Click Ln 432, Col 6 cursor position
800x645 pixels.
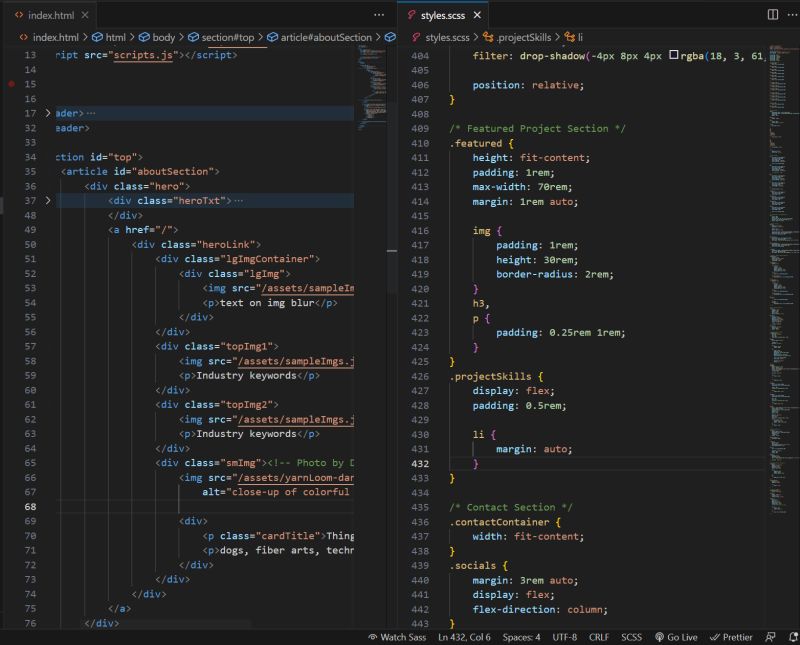click(464, 637)
